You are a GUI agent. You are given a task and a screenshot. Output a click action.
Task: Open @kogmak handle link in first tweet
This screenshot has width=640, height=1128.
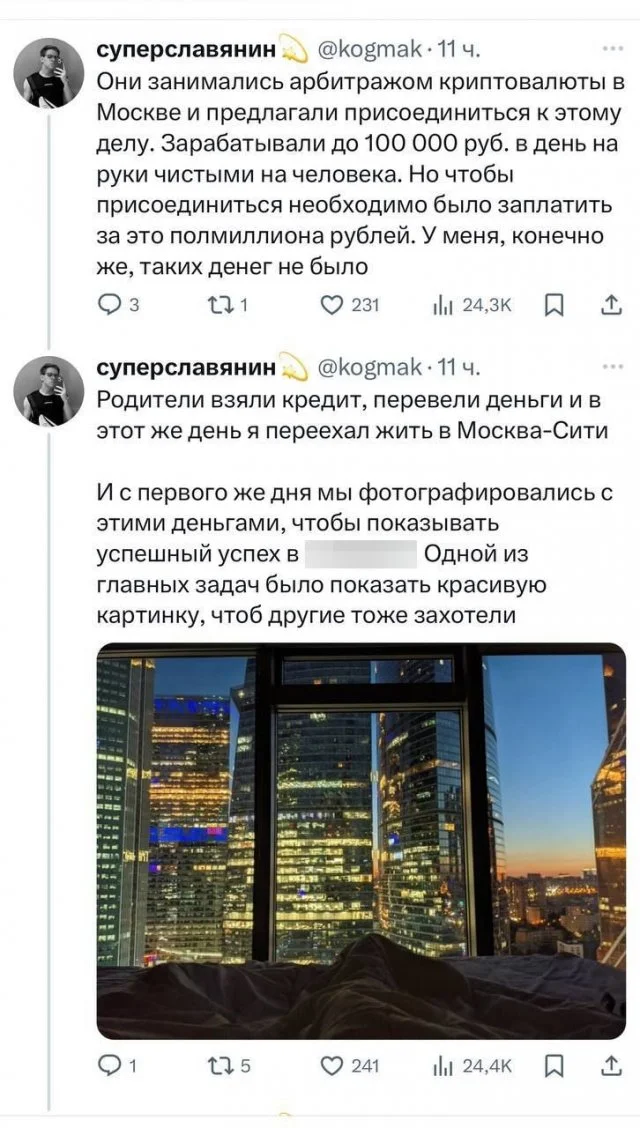[369, 49]
